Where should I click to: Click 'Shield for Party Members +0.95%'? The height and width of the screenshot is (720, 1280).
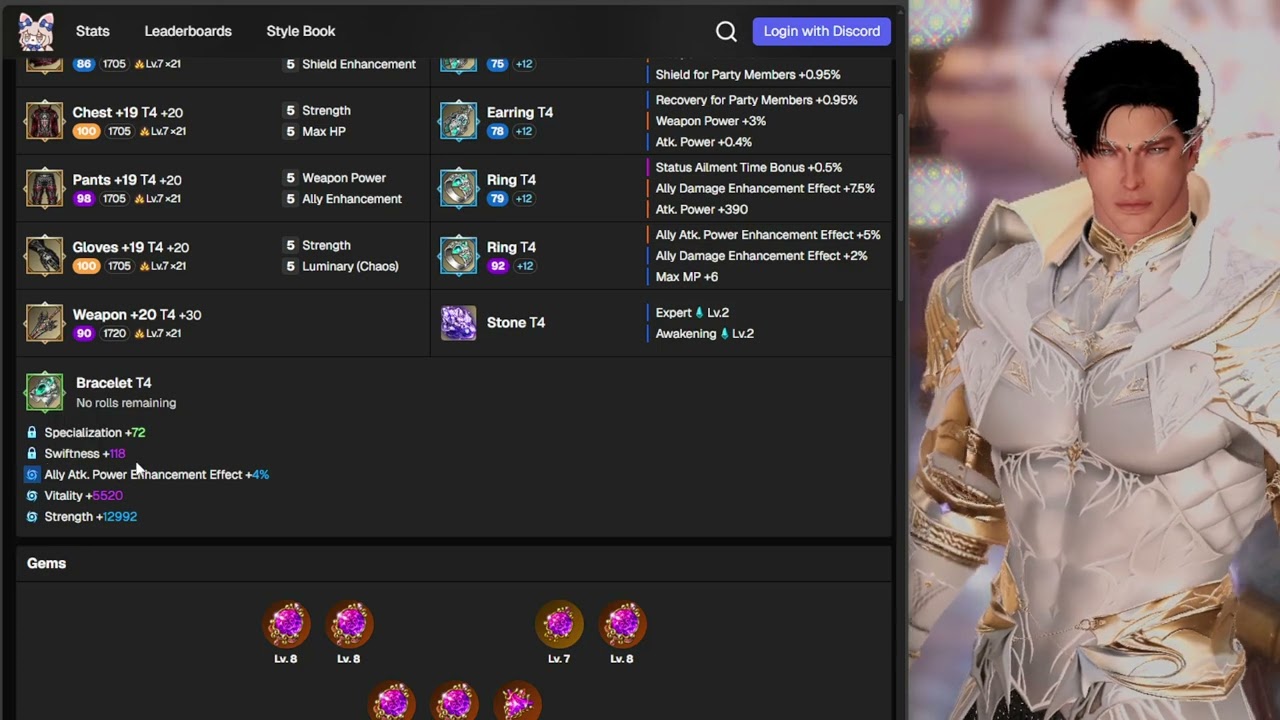(748, 75)
